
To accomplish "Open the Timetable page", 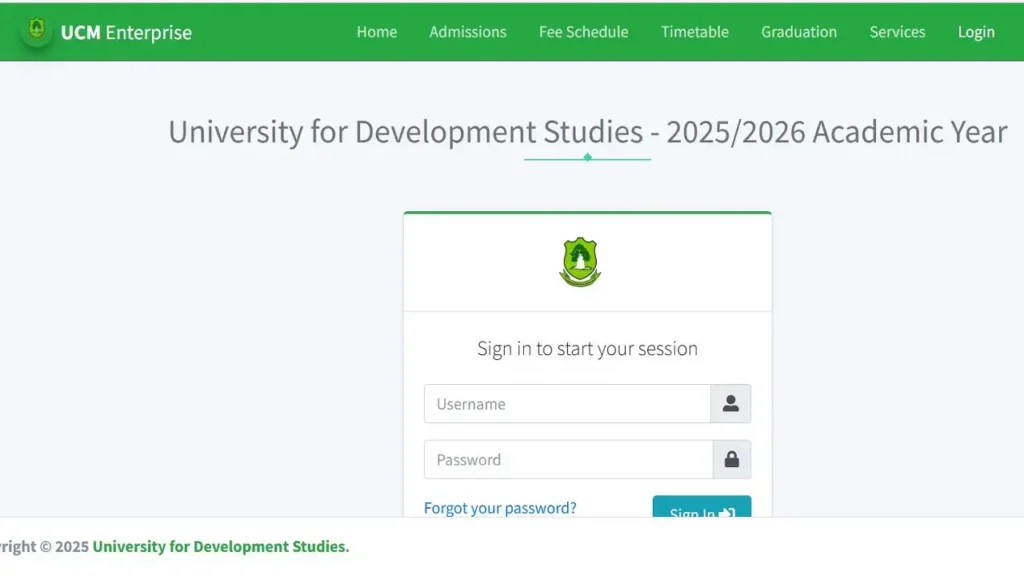I will (x=694, y=31).
